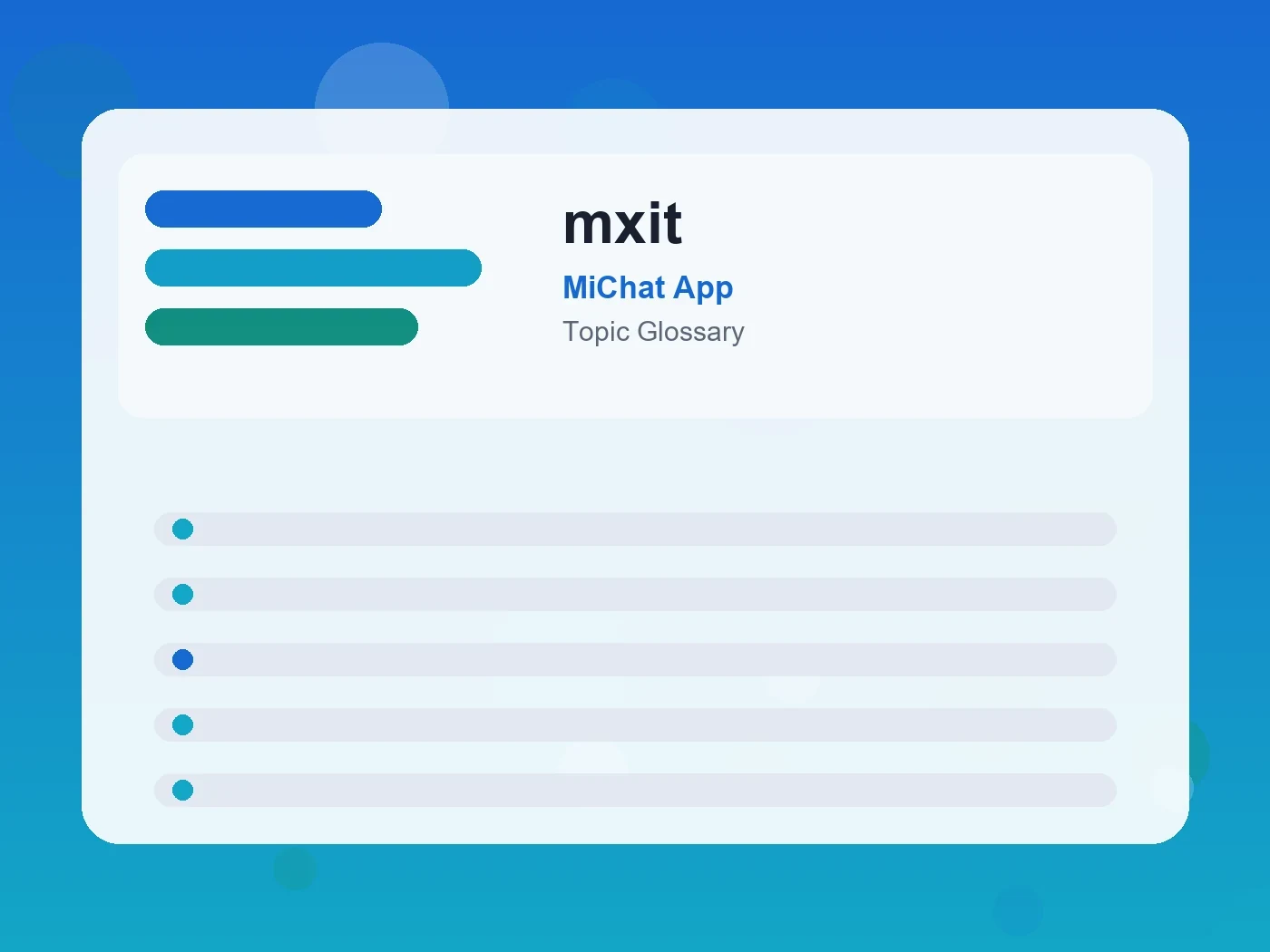The image size is (1270, 952).
Task: Open the MiChat App link text
Action: tap(648, 287)
